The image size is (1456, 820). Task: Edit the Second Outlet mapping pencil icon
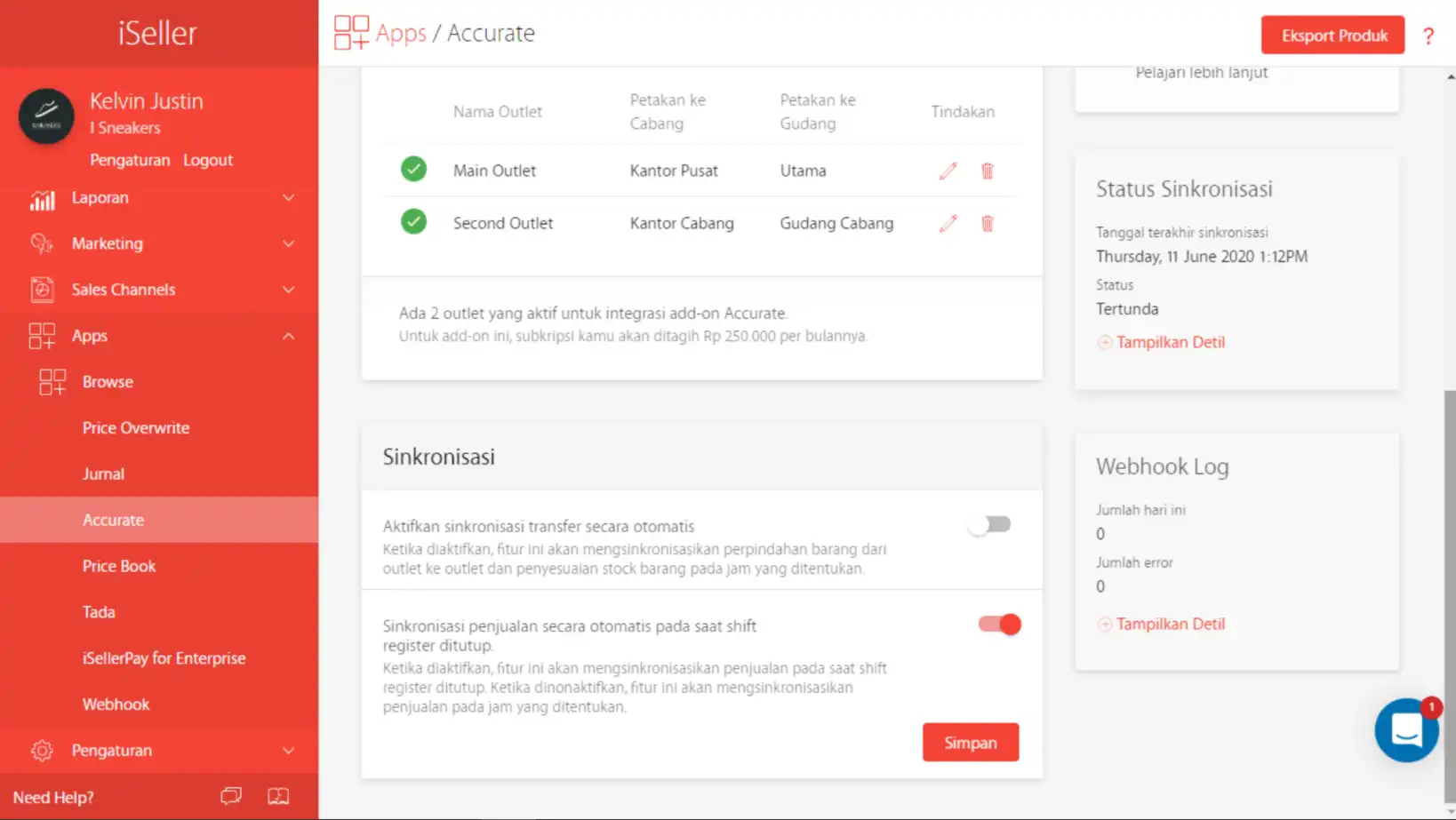point(948,223)
